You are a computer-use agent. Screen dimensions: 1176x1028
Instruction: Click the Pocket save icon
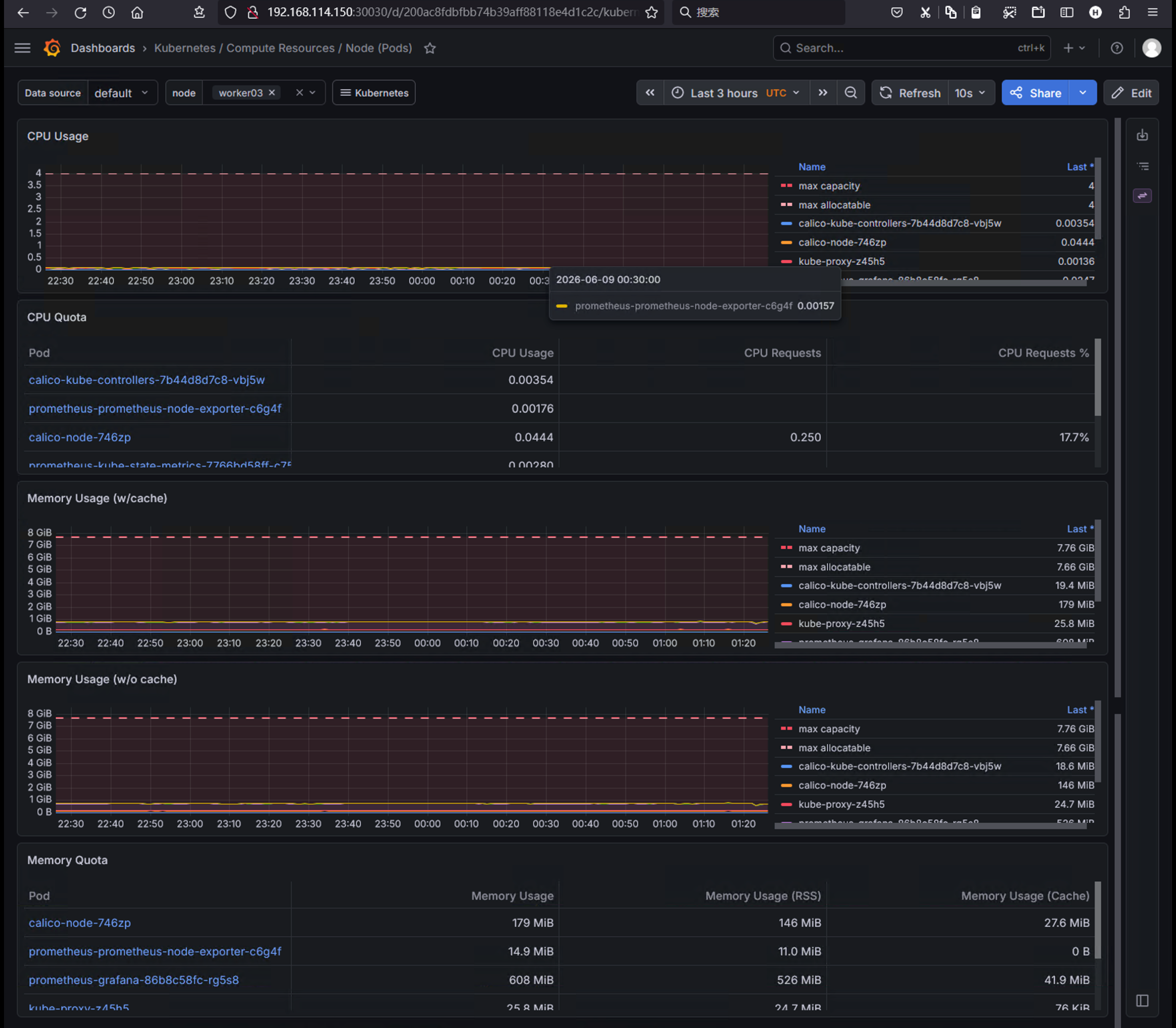(896, 13)
